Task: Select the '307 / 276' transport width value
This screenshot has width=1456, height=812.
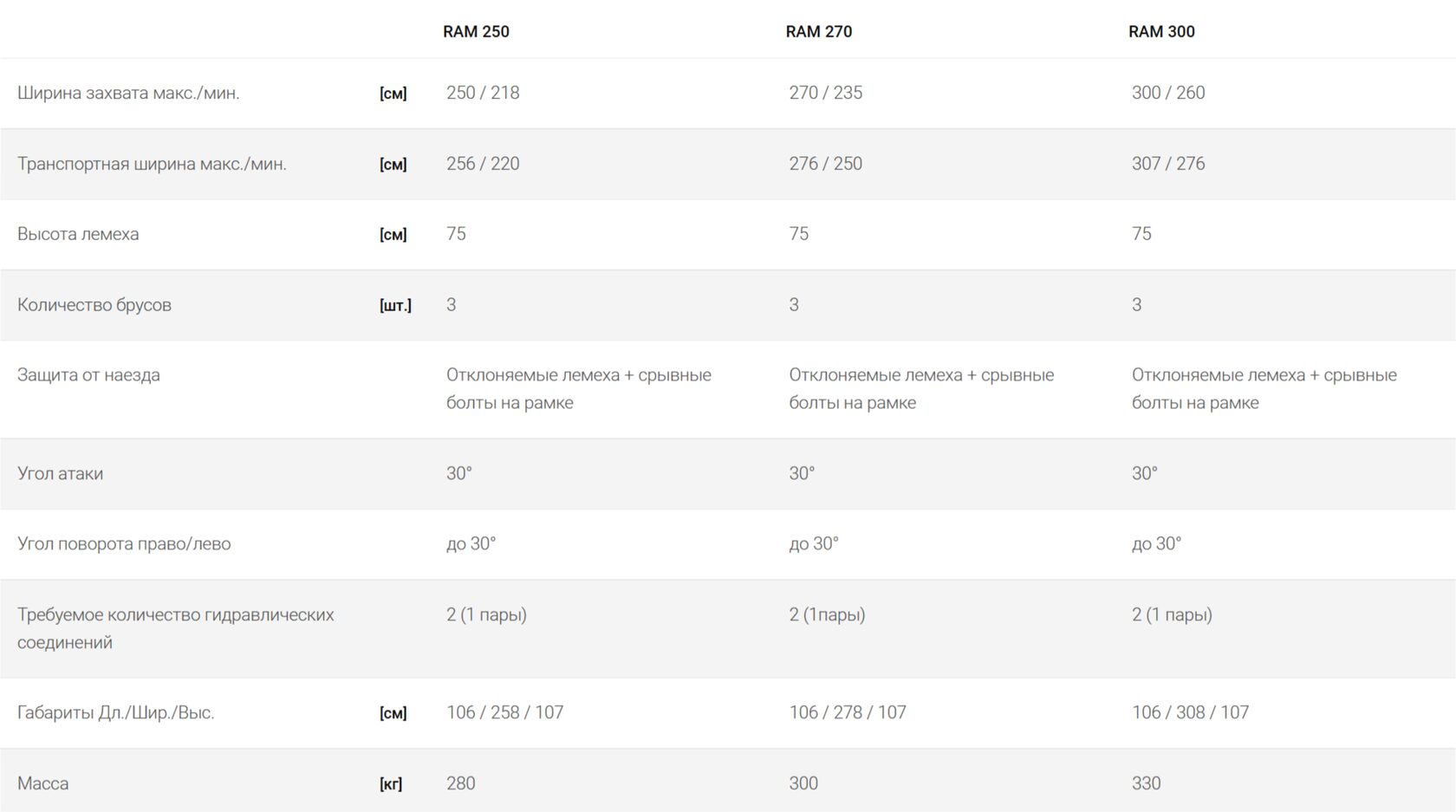Action: pyautogui.click(x=1167, y=164)
